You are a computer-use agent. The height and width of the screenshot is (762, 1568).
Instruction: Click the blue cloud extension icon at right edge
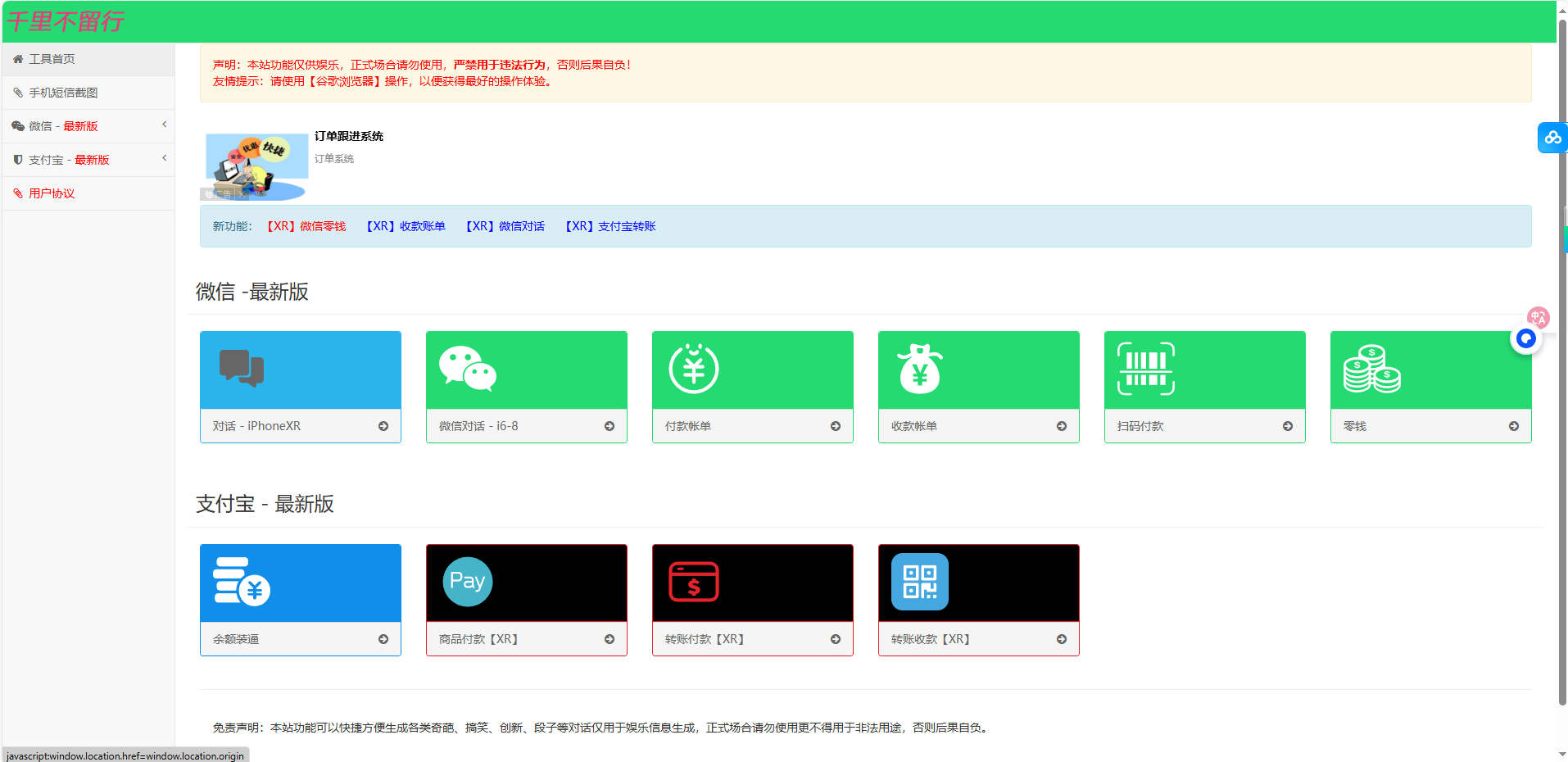coord(1552,138)
